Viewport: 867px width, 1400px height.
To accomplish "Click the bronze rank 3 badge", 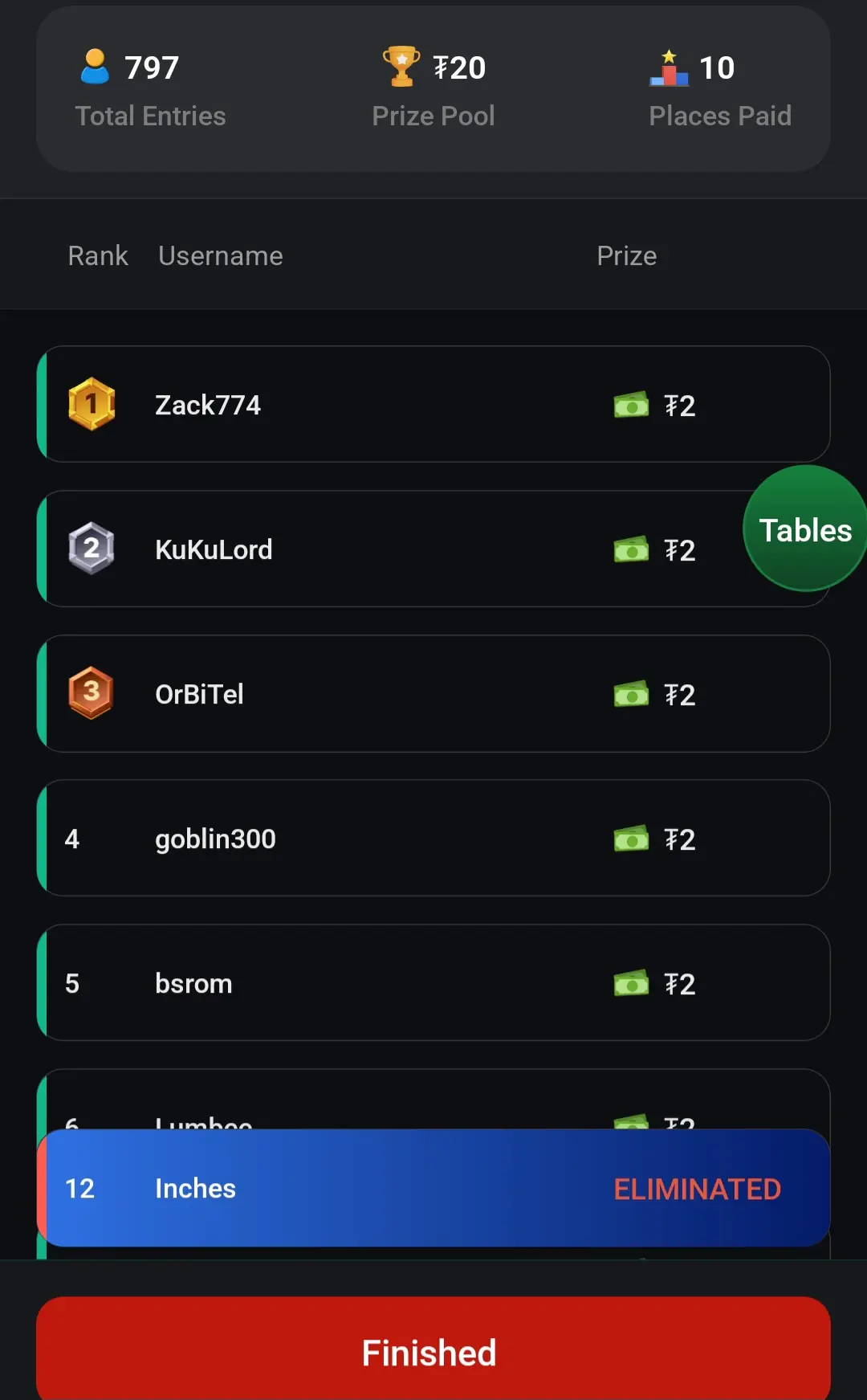I will click(92, 692).
